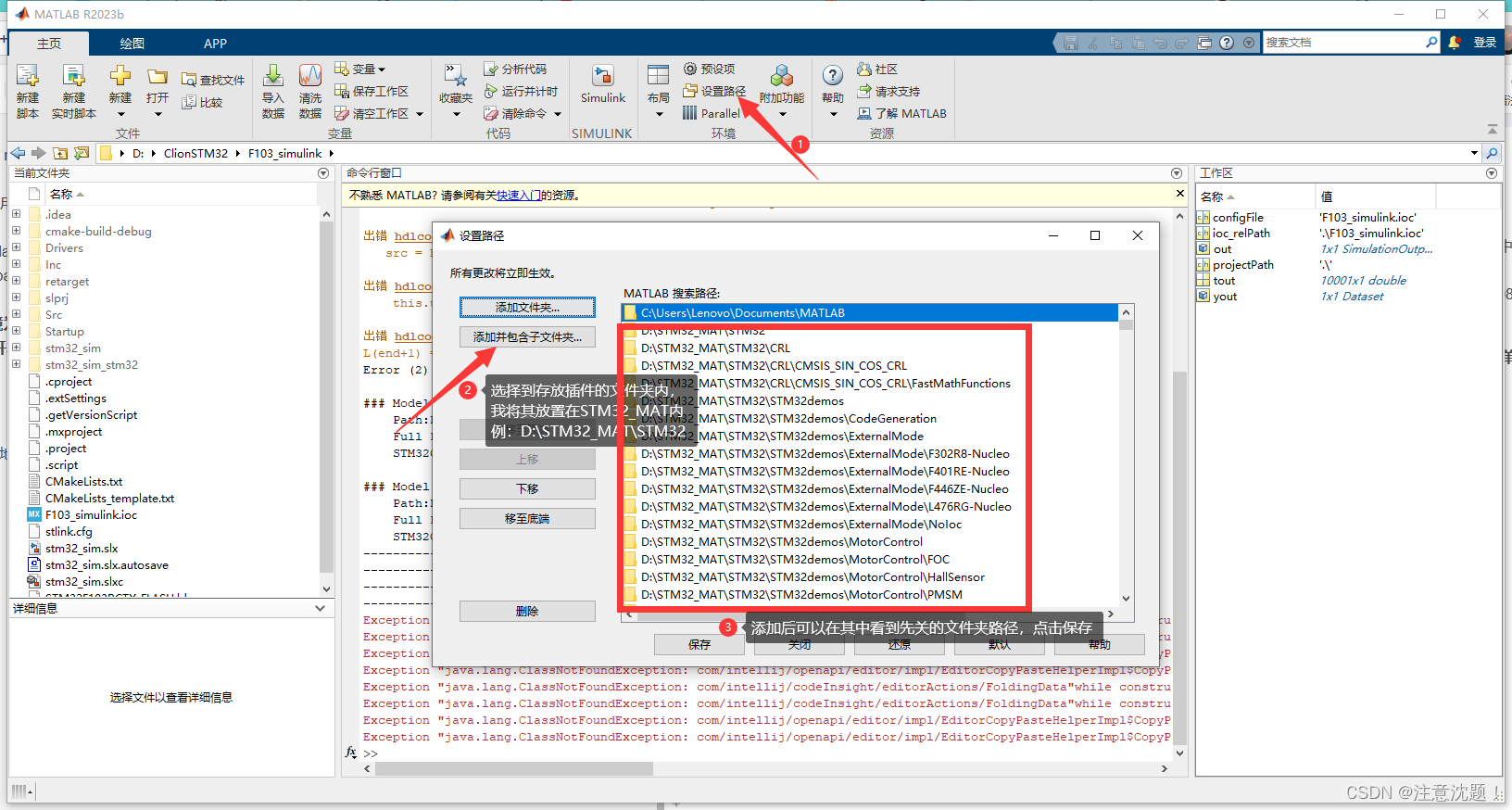The height and width of the screenshot is (810, 1512).
Task: Click the back arrow in address bar
Action: [18, 153]
